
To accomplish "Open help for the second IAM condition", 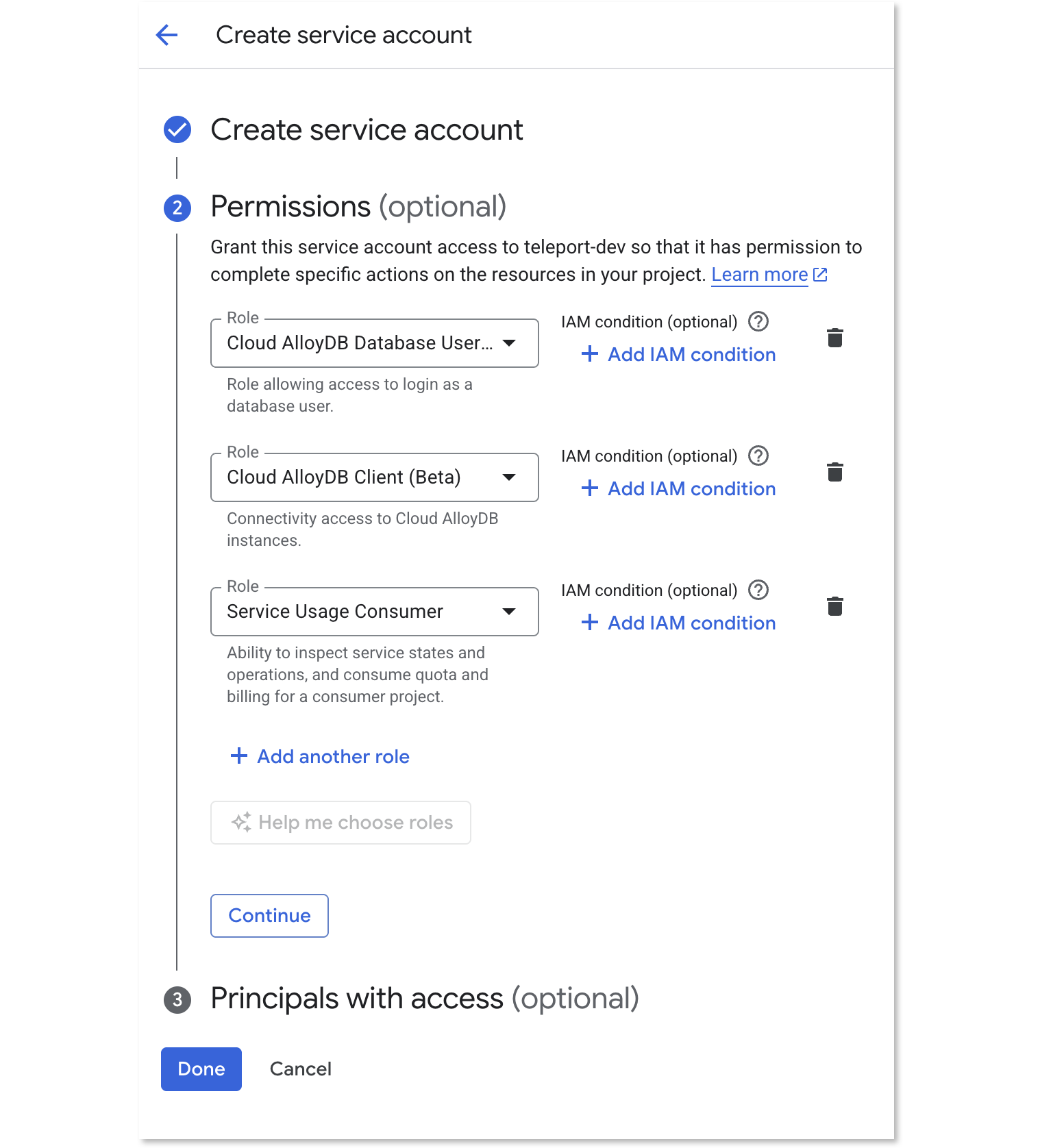I will [x=758, y=456].
